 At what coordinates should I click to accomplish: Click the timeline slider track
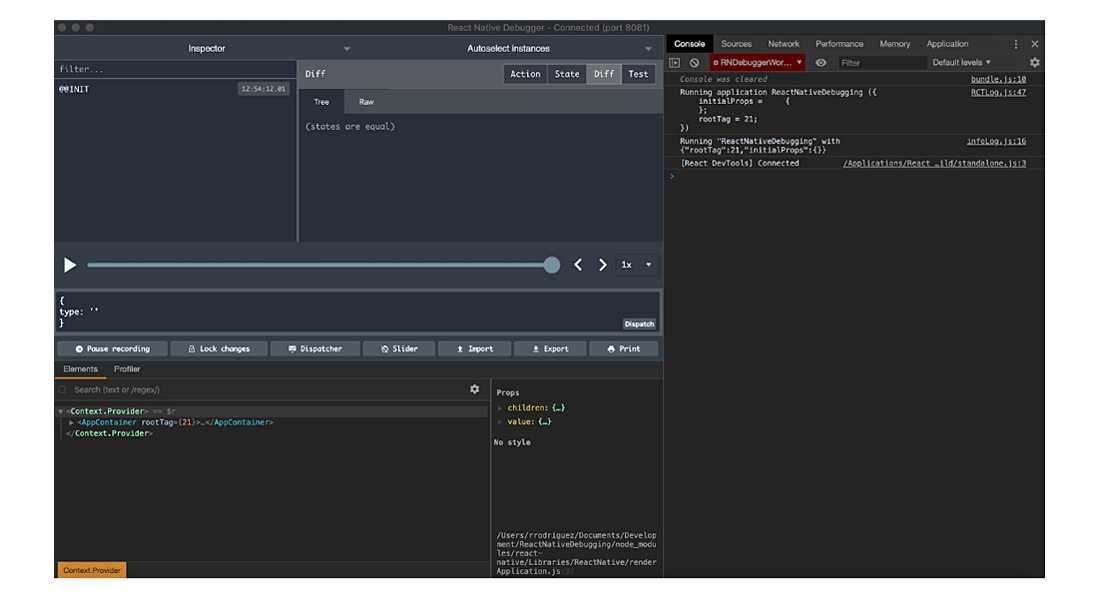tap(319, 265)
